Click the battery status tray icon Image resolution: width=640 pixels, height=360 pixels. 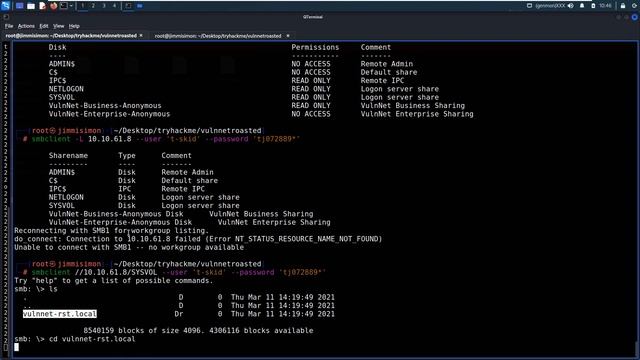pos(593,6)
